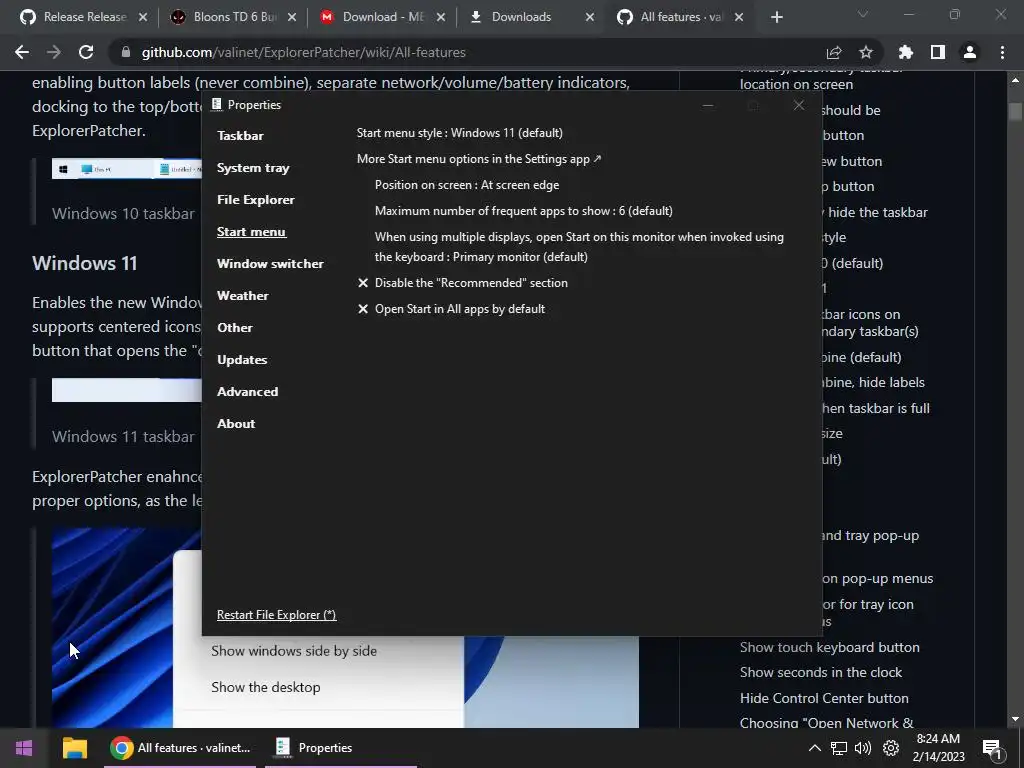Open the Taskbar section in Properties
The height and width of the screenshot is (768, 1024).
tap(240, 136)
